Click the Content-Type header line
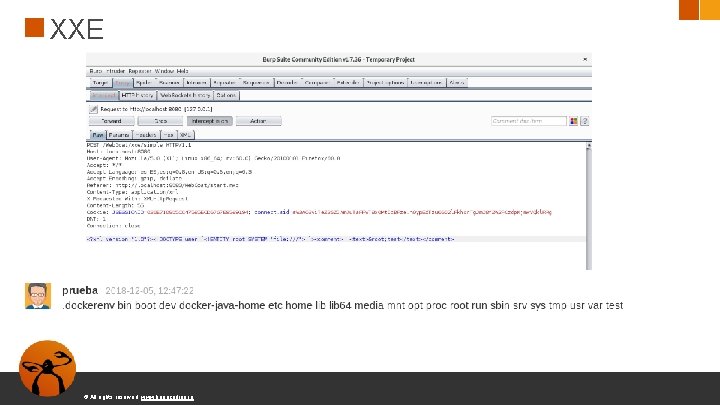This screenshot has width=720, height=405. click(x=132, y=192)
